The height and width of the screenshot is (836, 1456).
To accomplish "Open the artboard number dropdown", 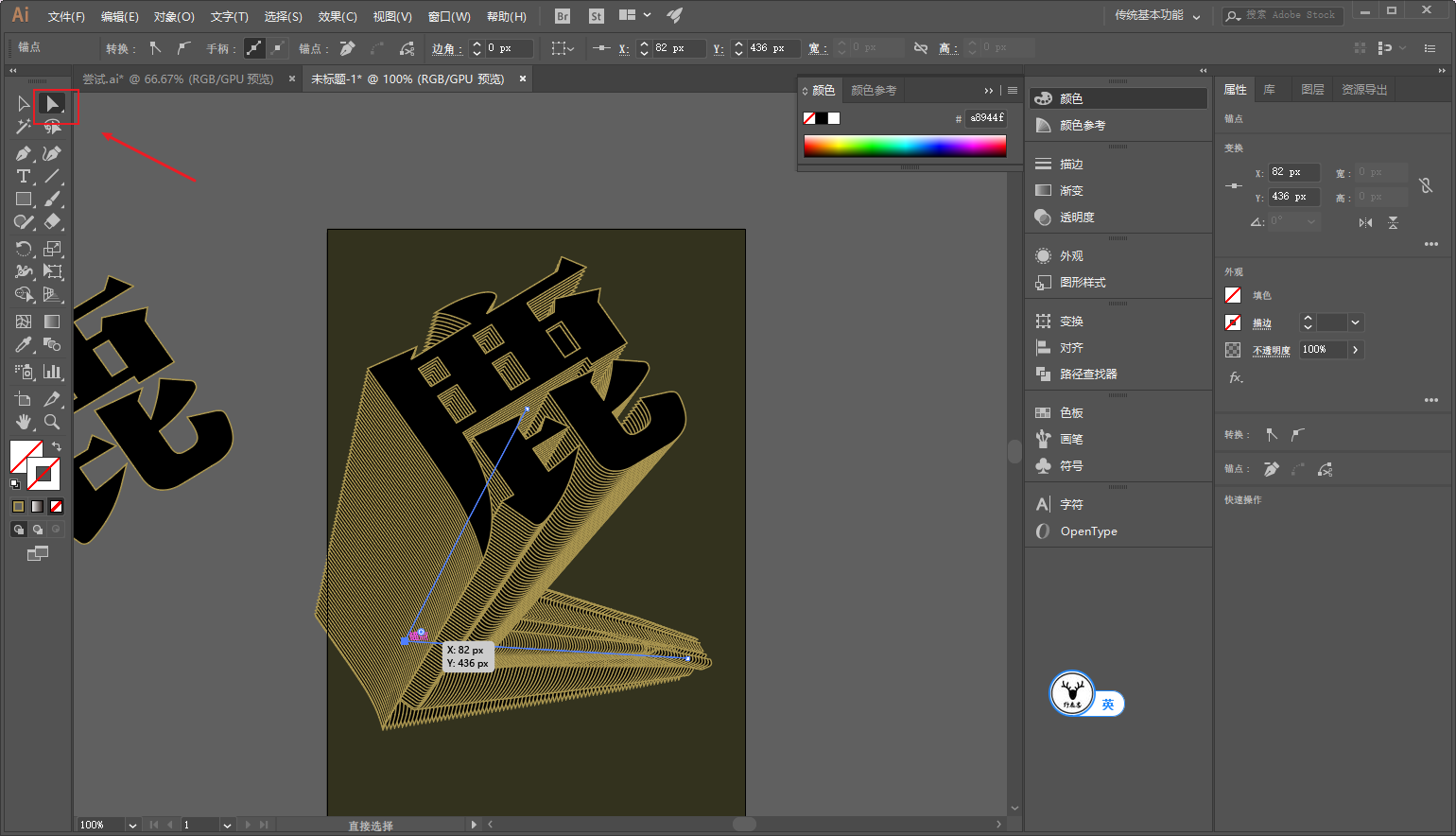I will coord(227,826).
